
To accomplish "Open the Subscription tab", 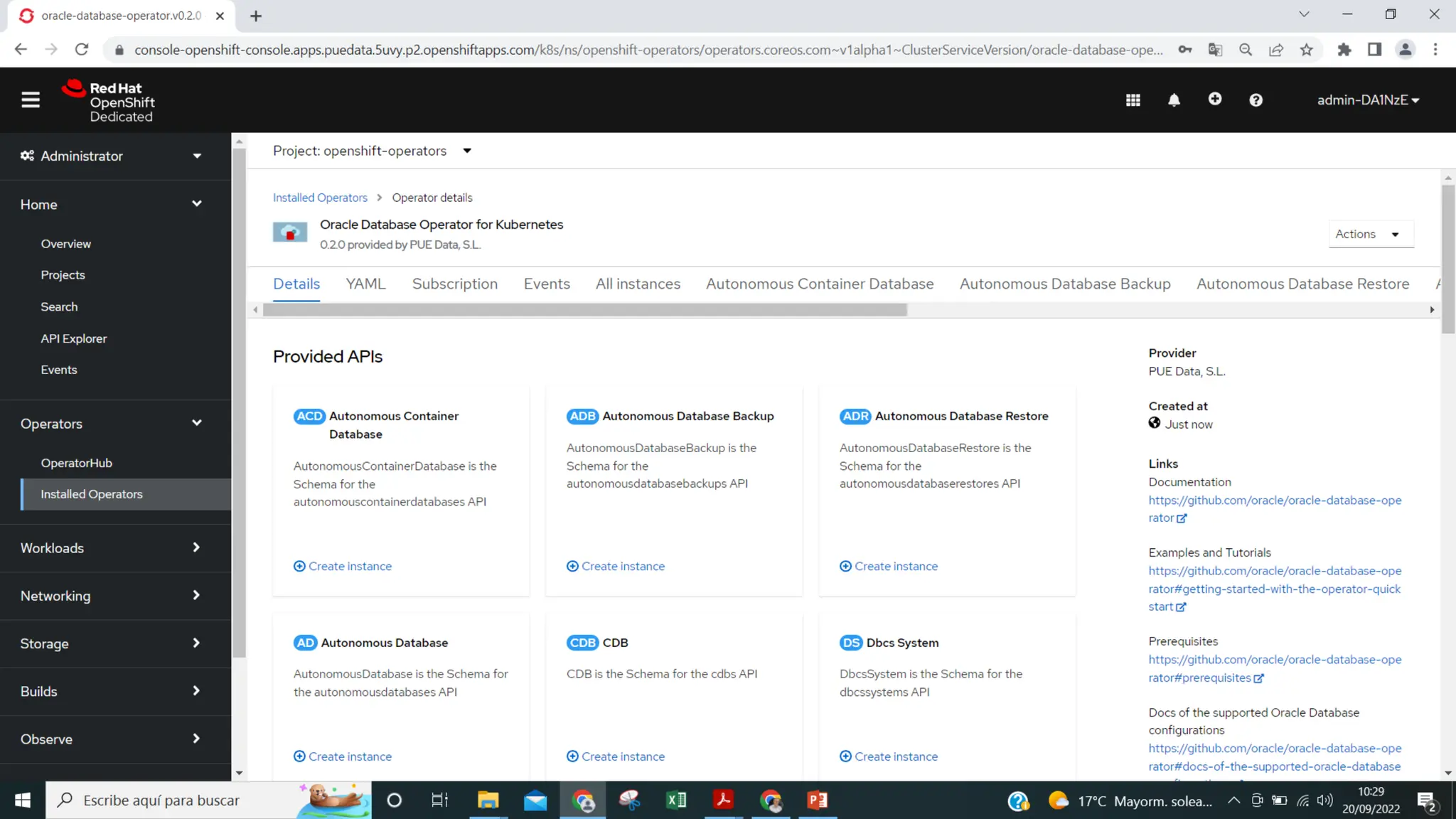I will [454, 284].
